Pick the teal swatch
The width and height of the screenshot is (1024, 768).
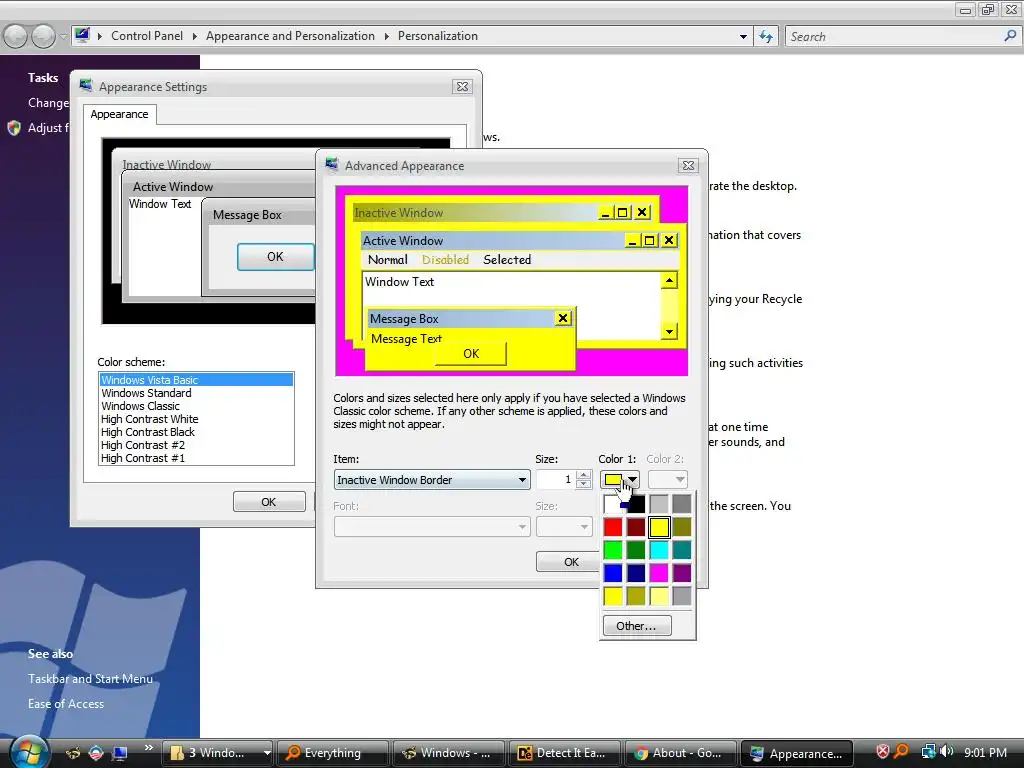(682, 550)
